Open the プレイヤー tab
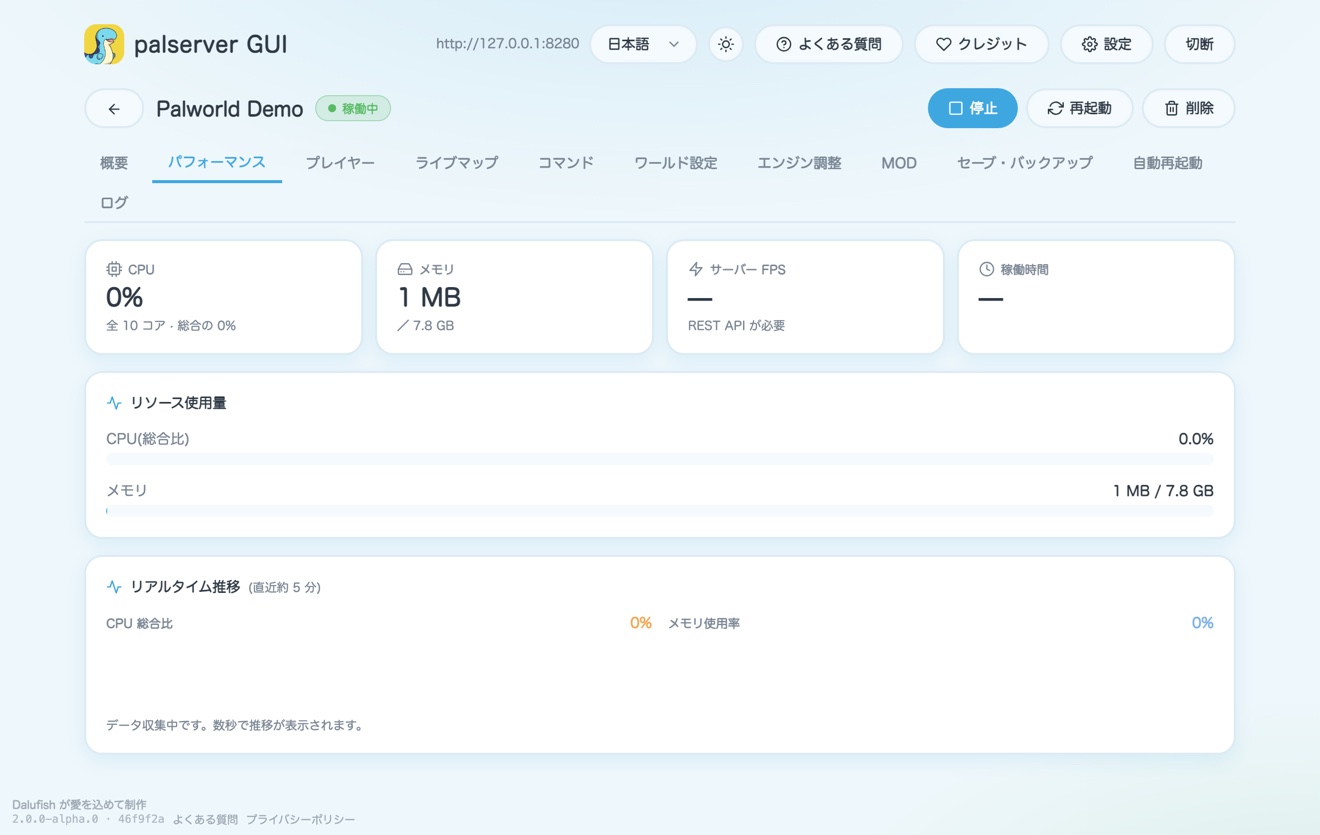The height and width of the screenshot is (835, 1320). [340, 162]
